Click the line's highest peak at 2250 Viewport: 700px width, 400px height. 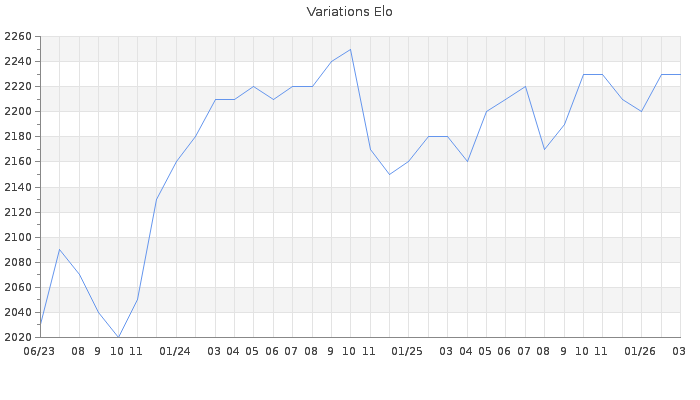tap(350, 49)
